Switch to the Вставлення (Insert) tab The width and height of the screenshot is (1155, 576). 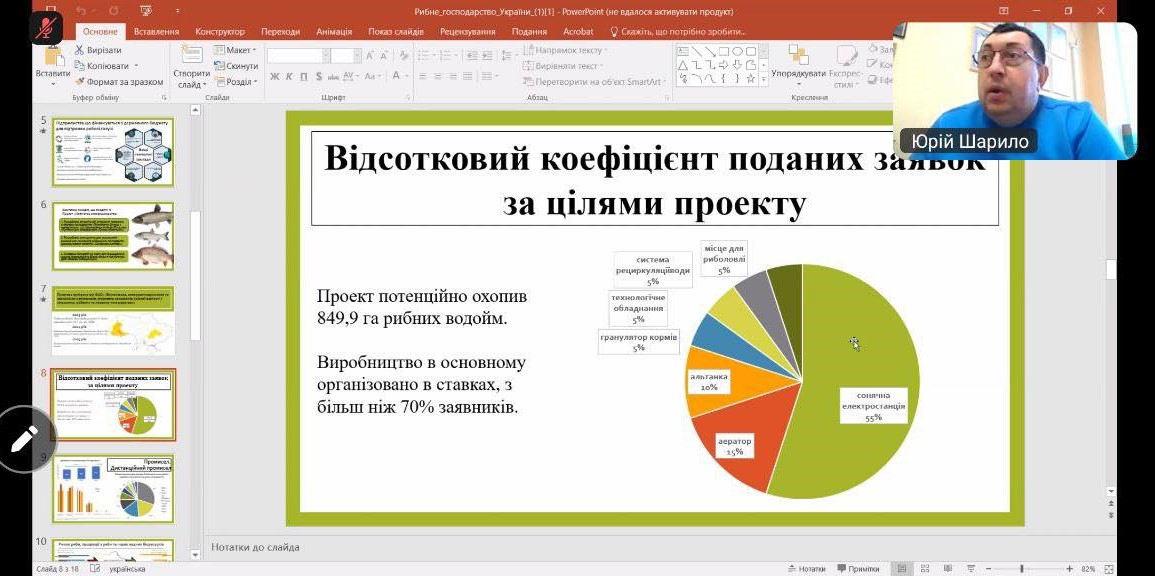pyautogui.click(x=156, y=31)
